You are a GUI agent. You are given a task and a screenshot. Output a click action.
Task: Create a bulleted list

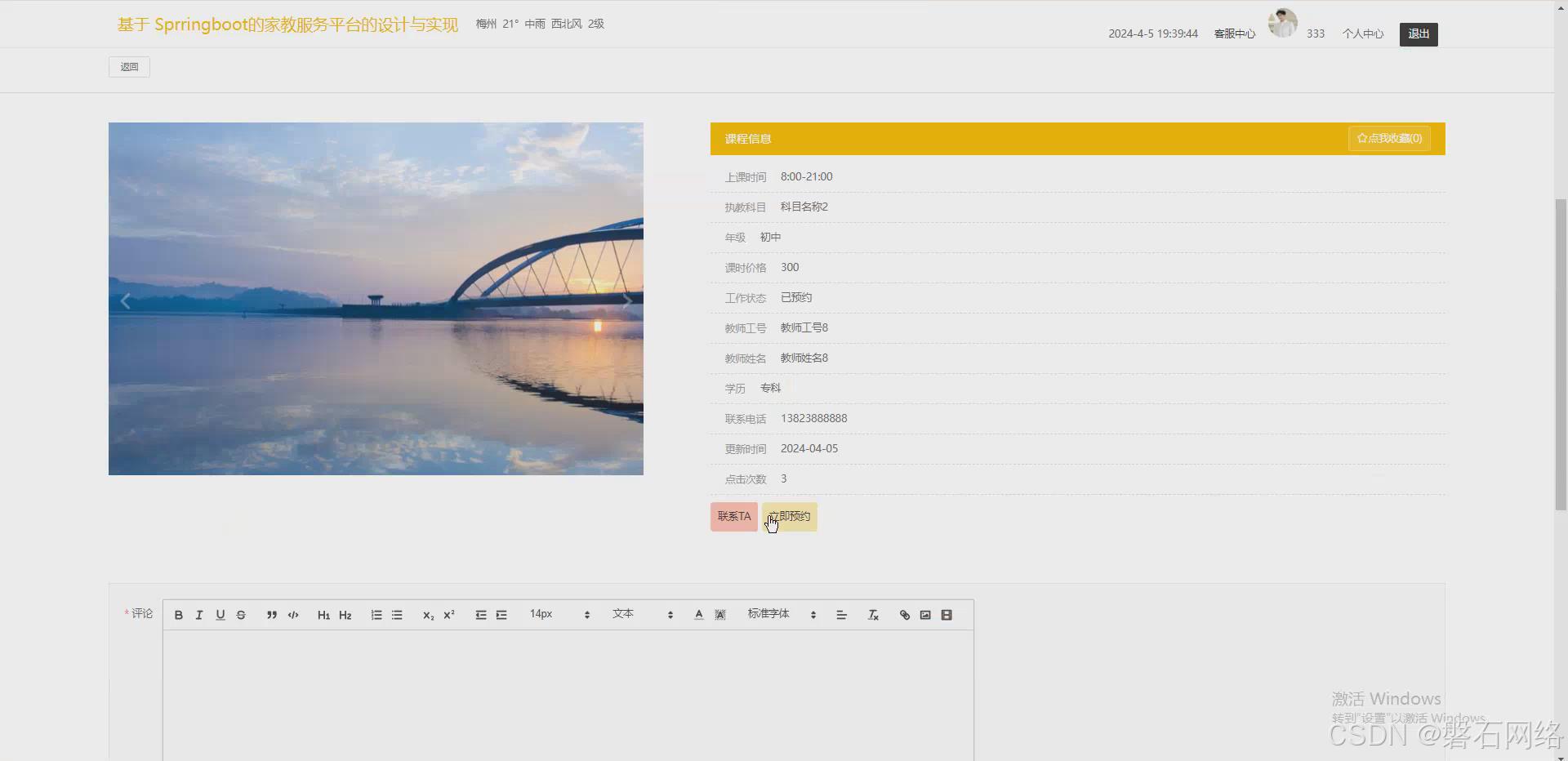pyautogui.click(x=397, y=615)
